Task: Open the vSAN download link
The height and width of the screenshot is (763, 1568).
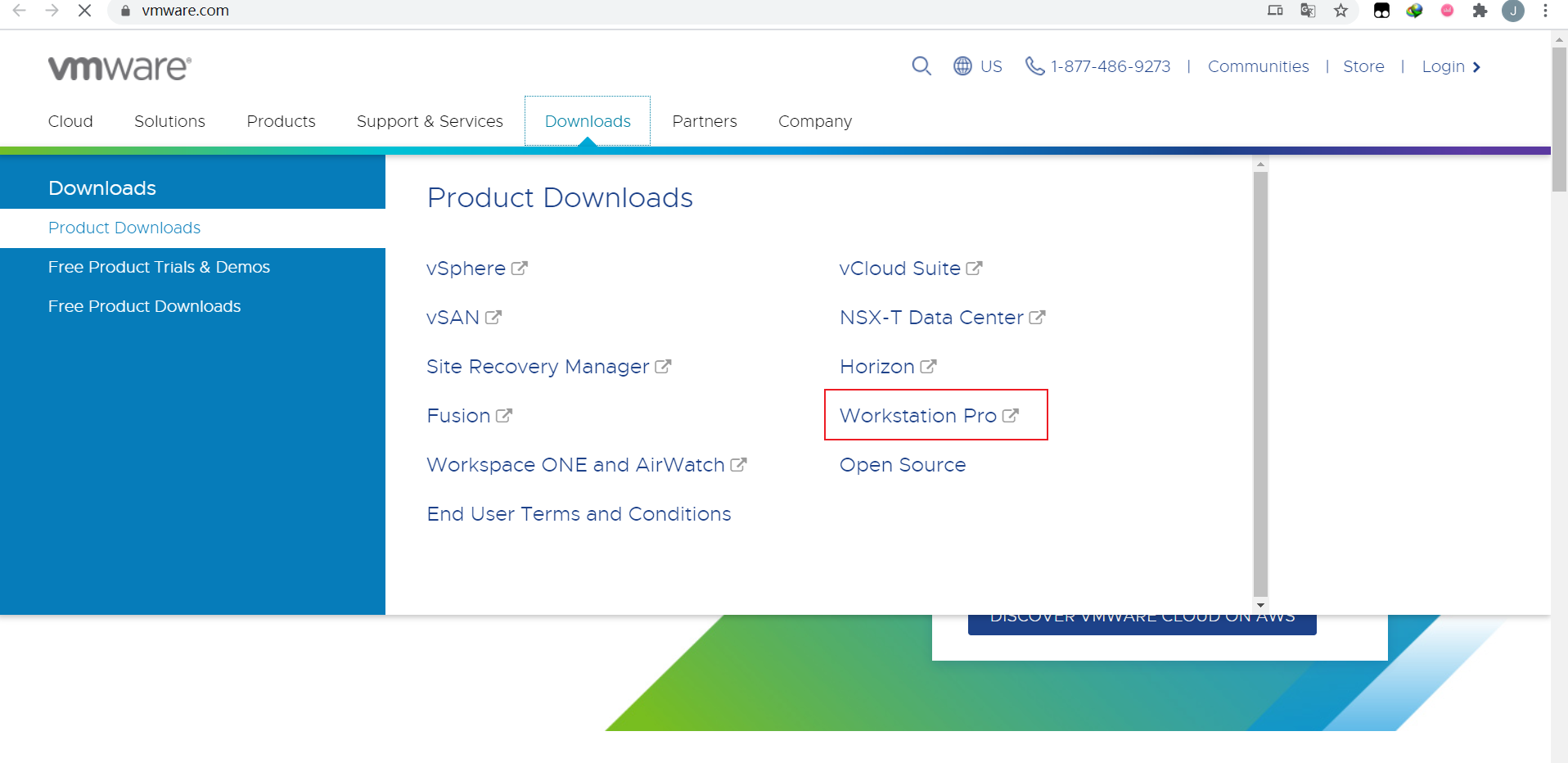Action: [464, 318]
